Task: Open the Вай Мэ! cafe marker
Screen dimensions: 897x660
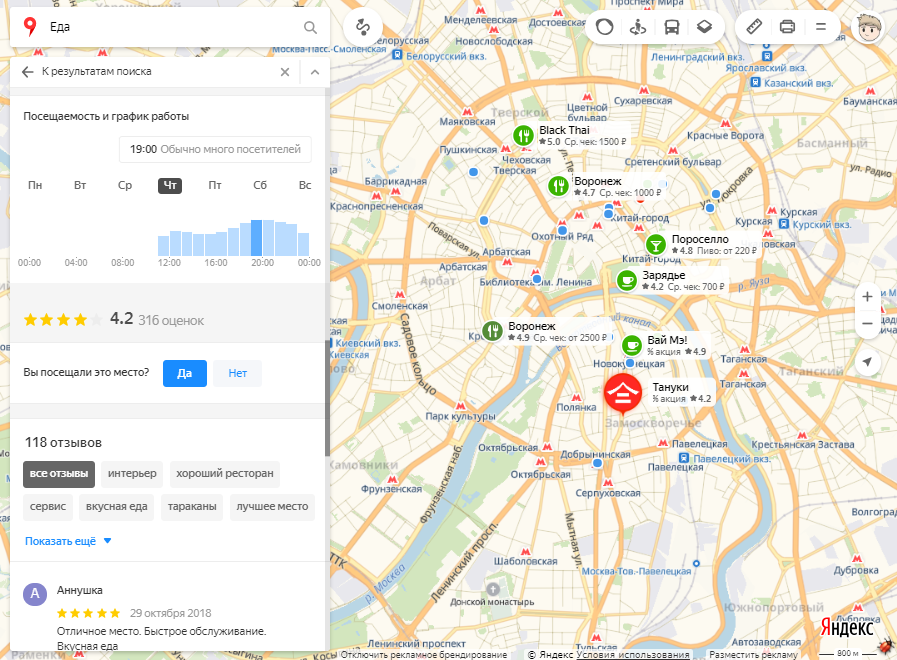Action: coord(632,345)
